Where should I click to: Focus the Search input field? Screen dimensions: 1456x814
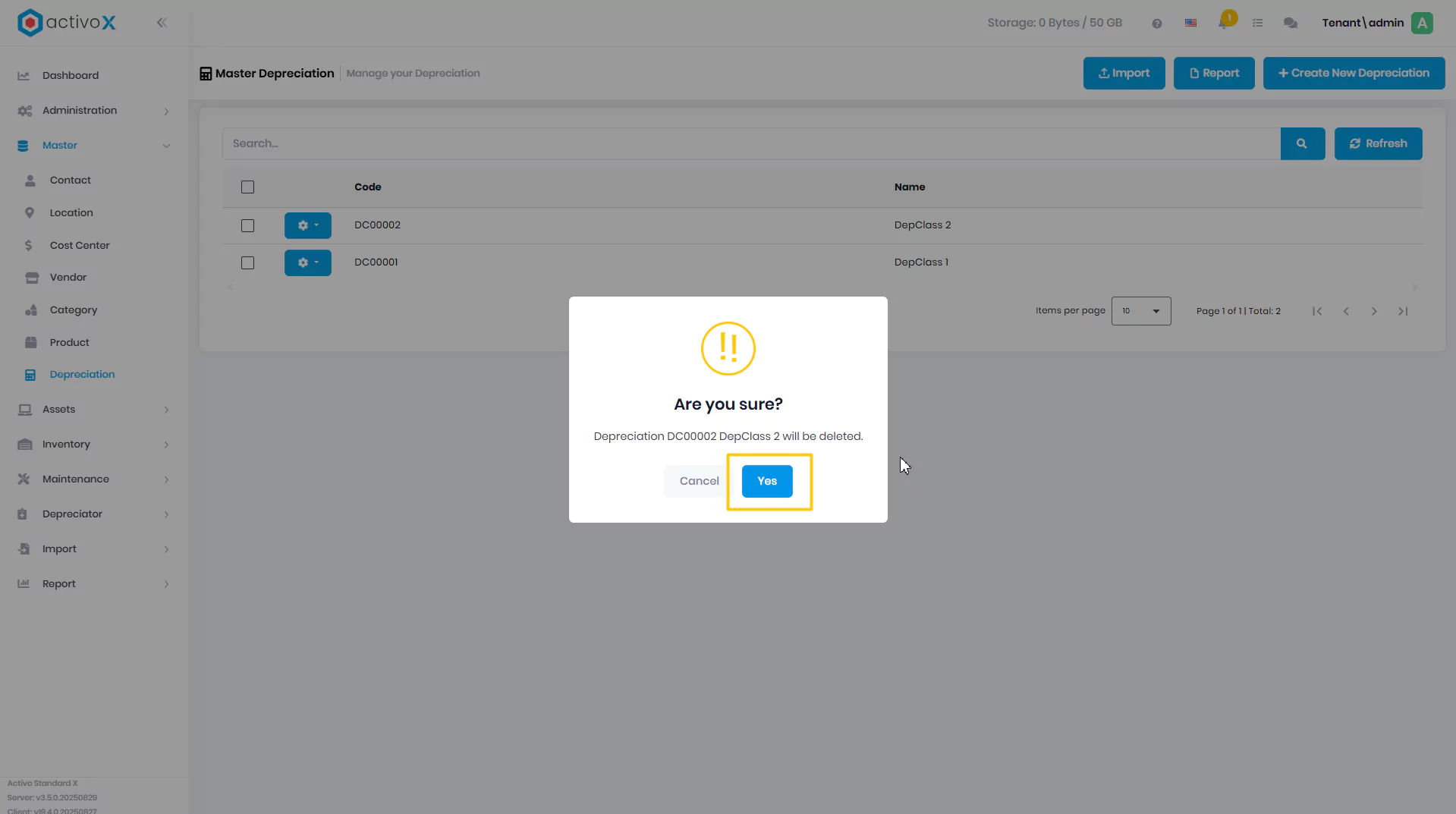(751, 143)
